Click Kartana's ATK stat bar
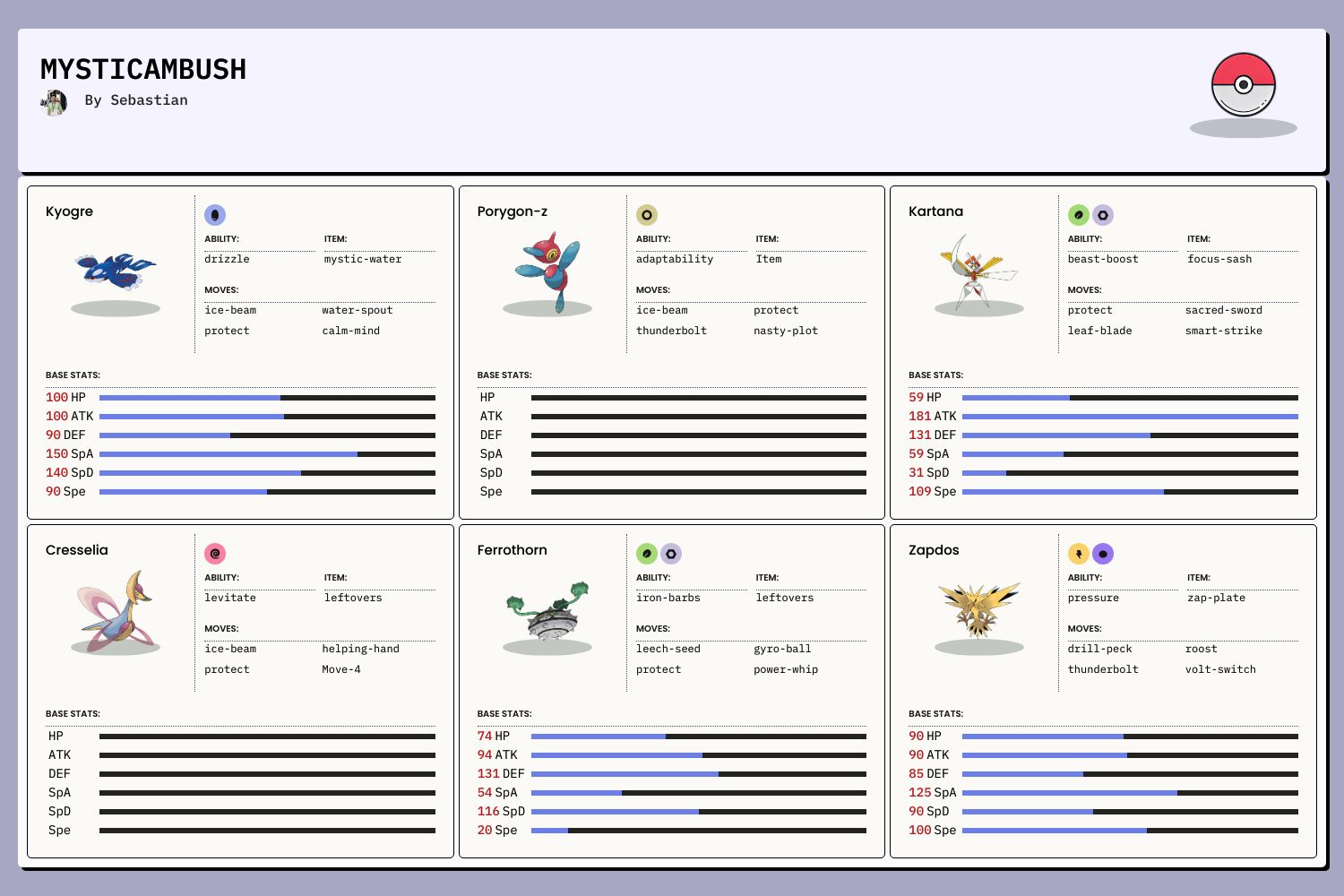This screenshot has width=1344, height=896. pyautogui.click(x=1129, y=417)
